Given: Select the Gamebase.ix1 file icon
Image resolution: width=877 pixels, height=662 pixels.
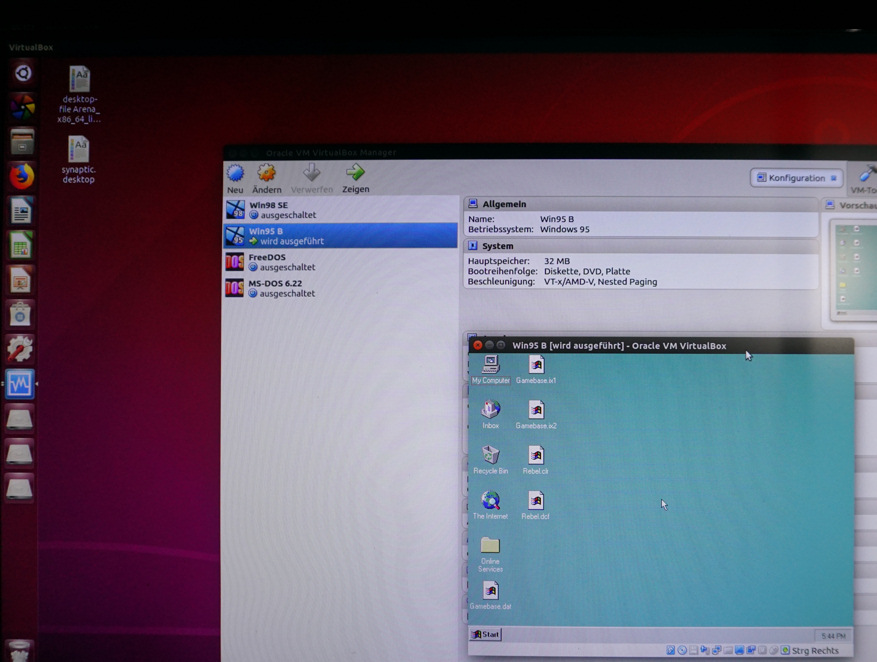Looking at the screenshot, I should [536, 365].
